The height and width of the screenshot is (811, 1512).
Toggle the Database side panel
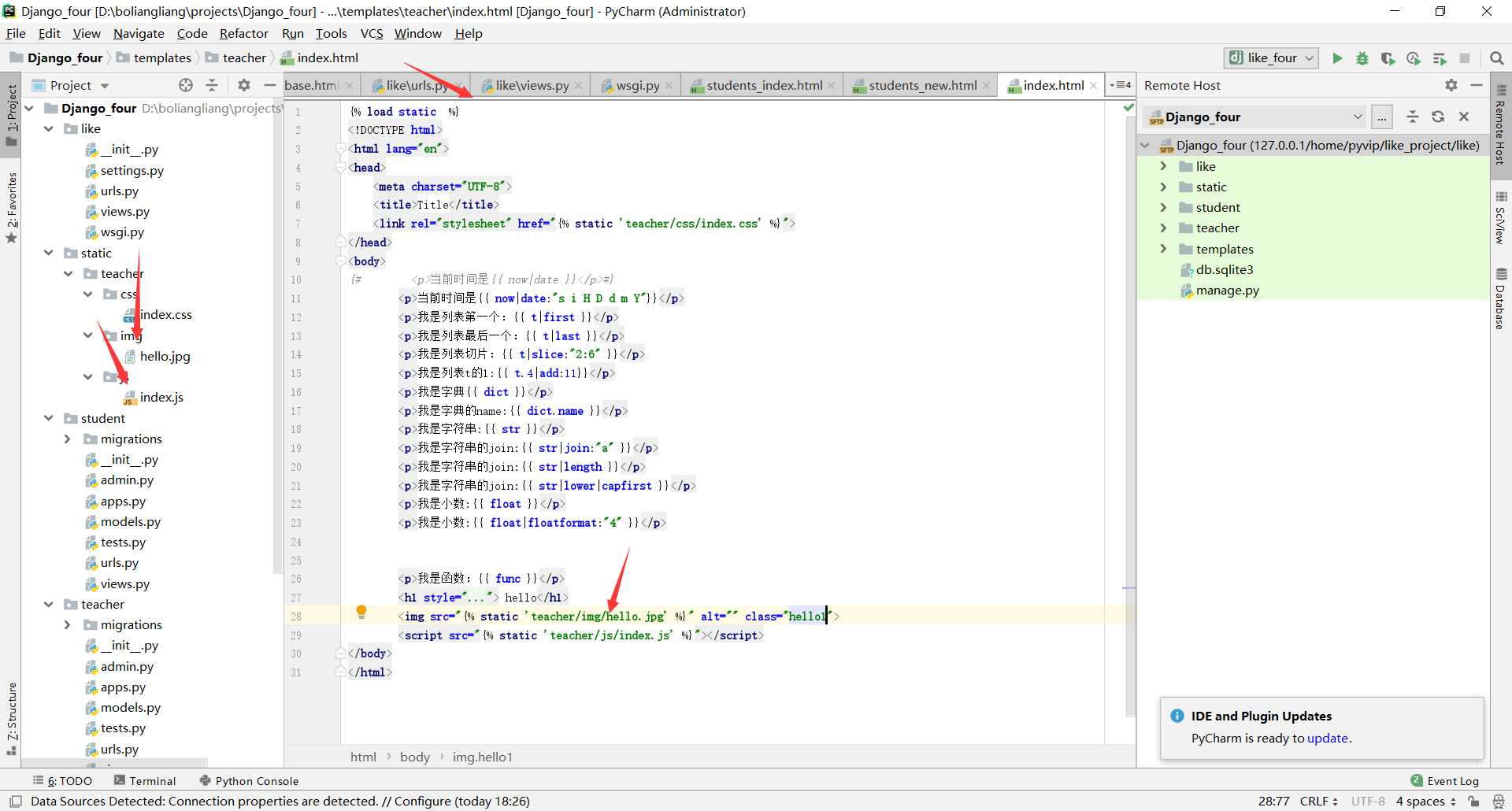[x=1501, y=299]
